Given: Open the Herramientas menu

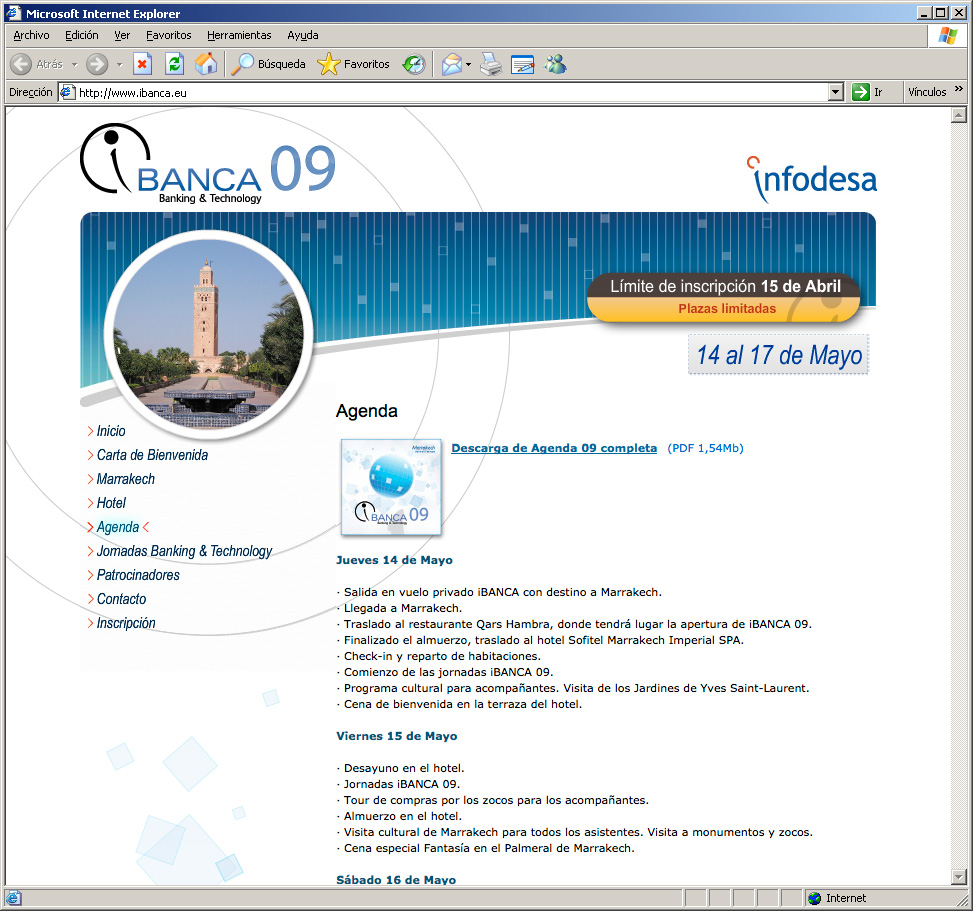Looking at the screenshot, I should [x=239, y=35].
